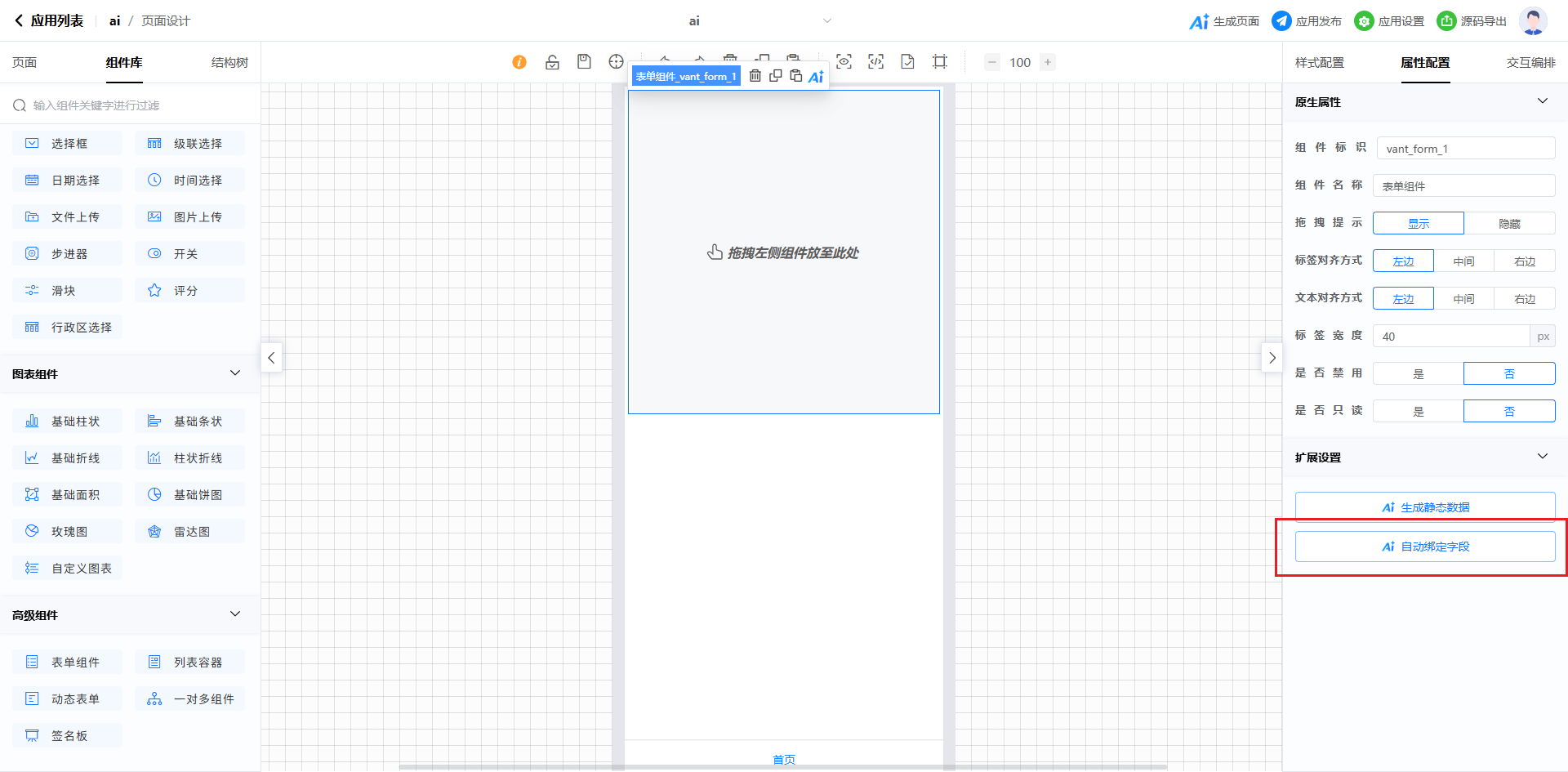
Task: Delete the selected vant_form_1 component
Action: (755, 76)
